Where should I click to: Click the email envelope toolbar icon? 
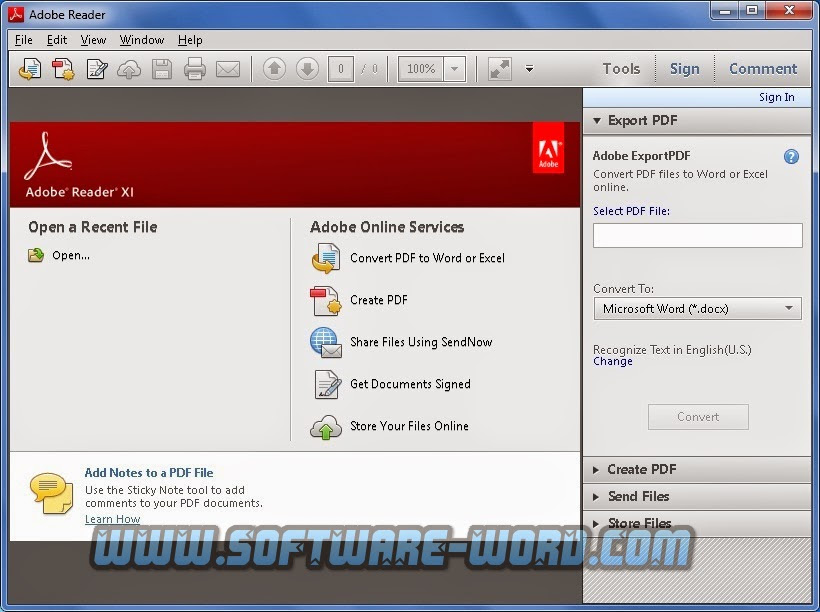[228, 69]
